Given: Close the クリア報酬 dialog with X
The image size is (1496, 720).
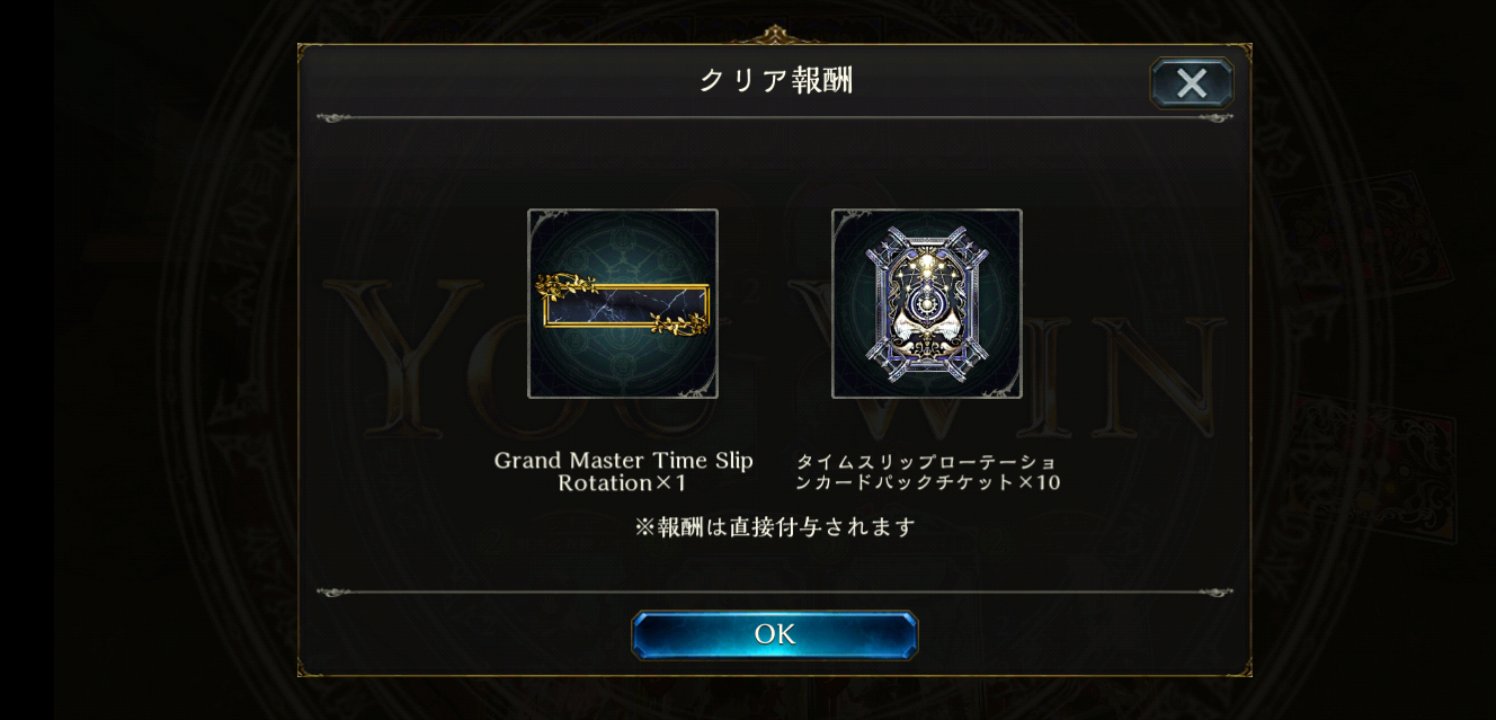Looking at the screenshot, I should pos(1191,82).
